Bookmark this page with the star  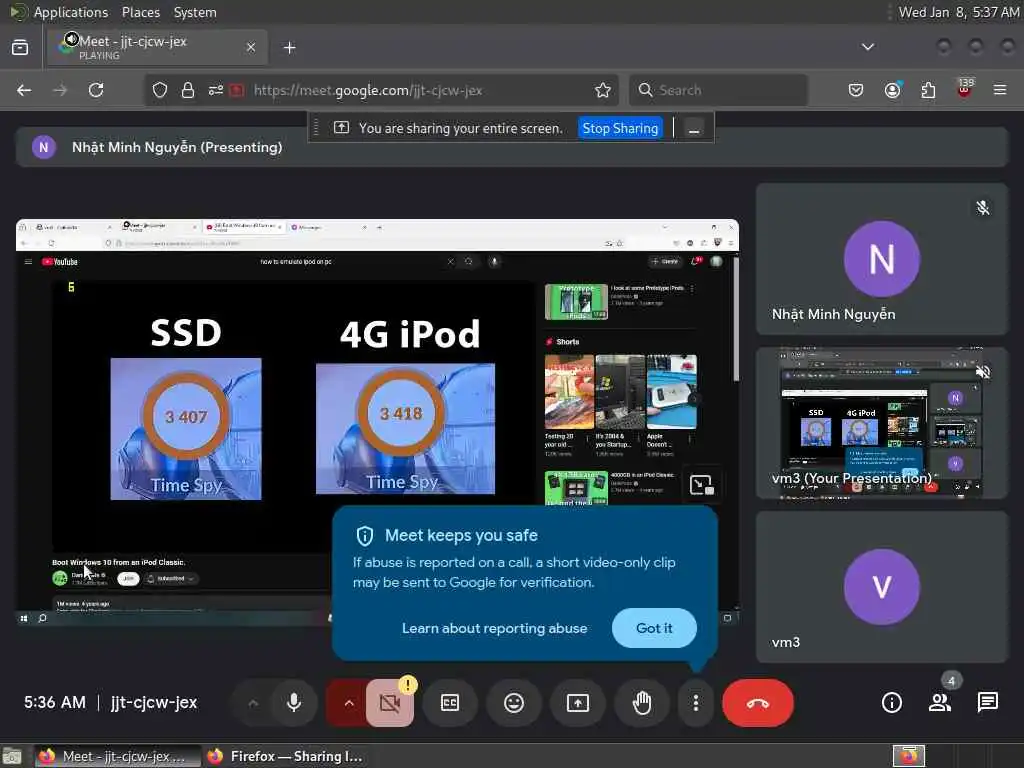tap(603, 90)
